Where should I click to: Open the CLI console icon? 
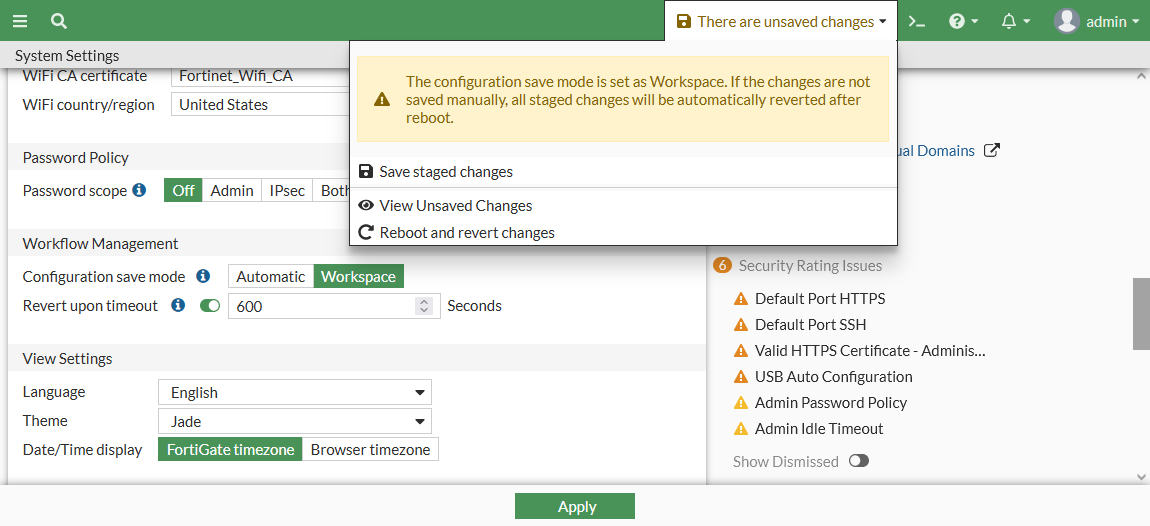[x=916, y=21]
